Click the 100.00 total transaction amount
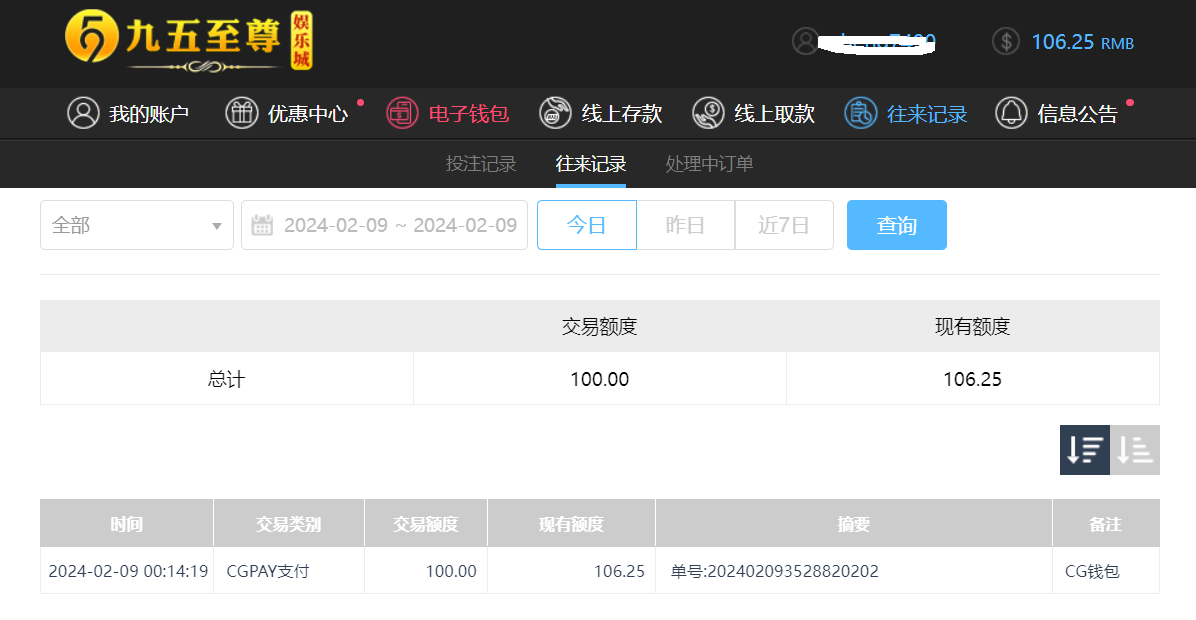Image resolution: width=1196 pixels, height=620 pixels. [600, 379]
